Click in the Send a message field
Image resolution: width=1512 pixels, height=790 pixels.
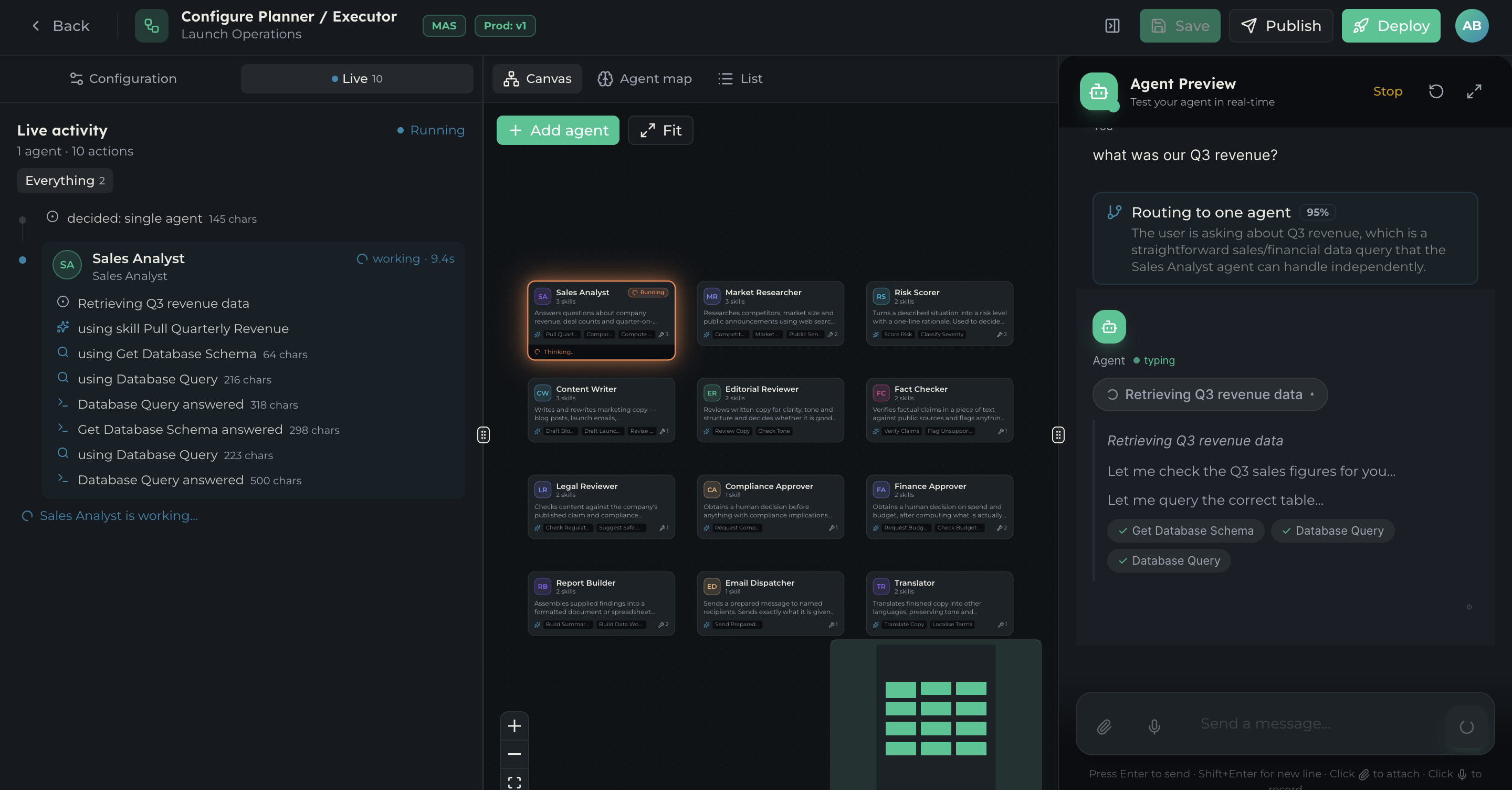[x=1315, y=724]
